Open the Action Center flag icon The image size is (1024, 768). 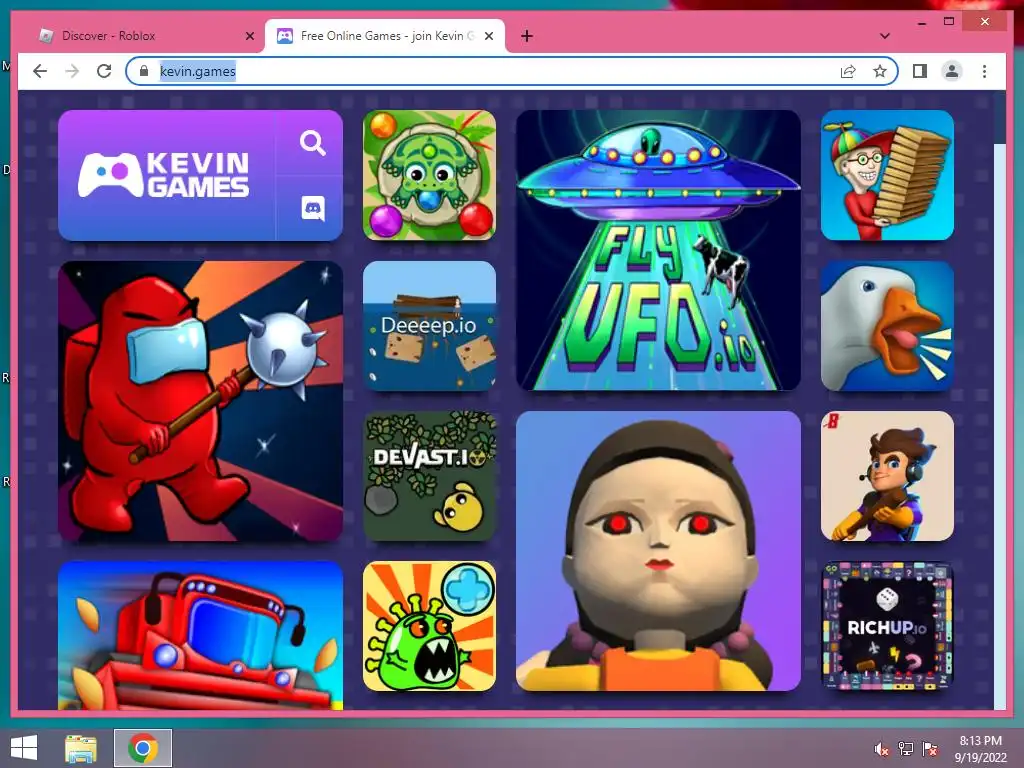[x=929, y=749]
